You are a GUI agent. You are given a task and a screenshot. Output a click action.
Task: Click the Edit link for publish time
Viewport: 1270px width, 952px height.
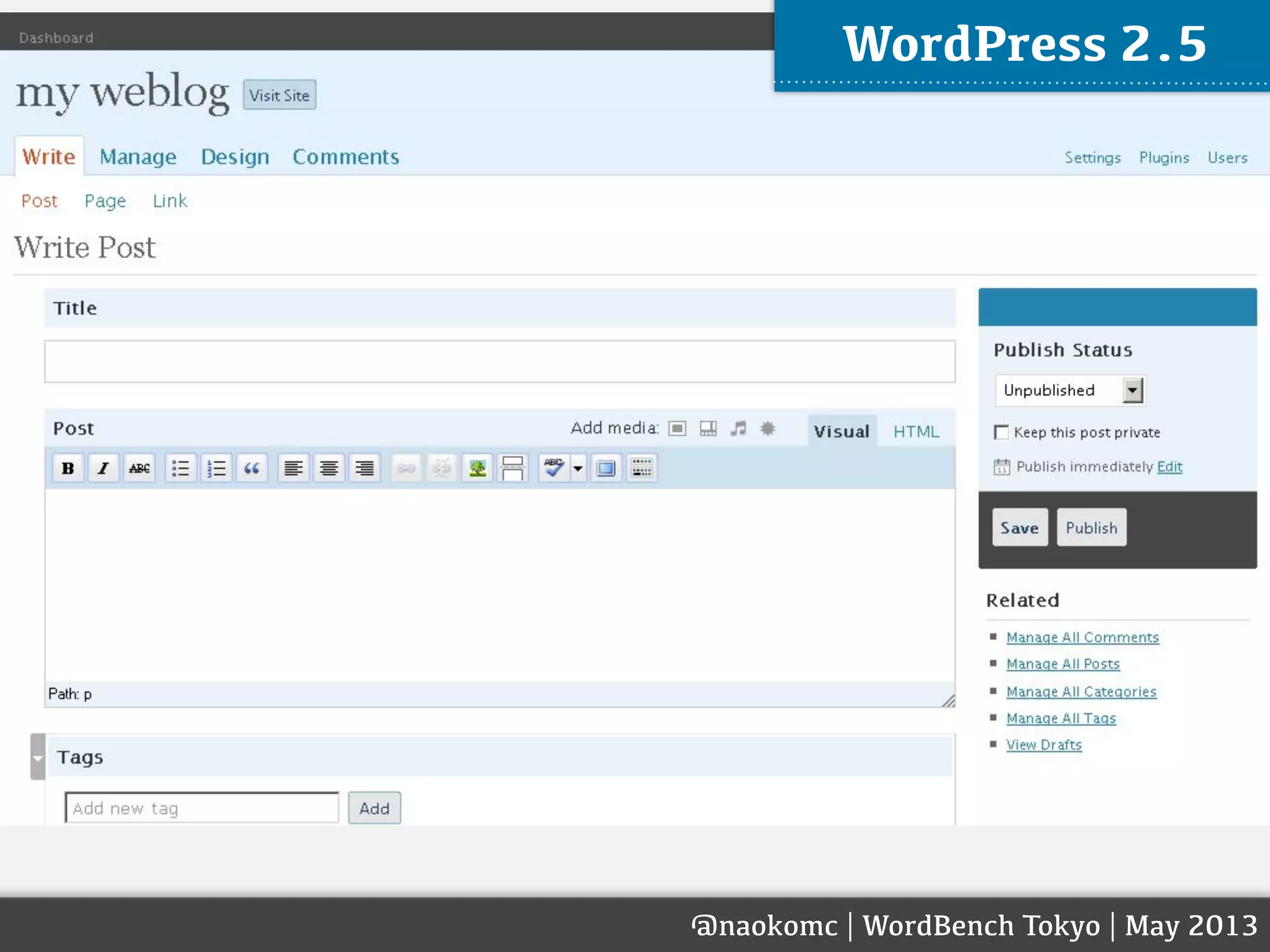(x=1170, y=467)
